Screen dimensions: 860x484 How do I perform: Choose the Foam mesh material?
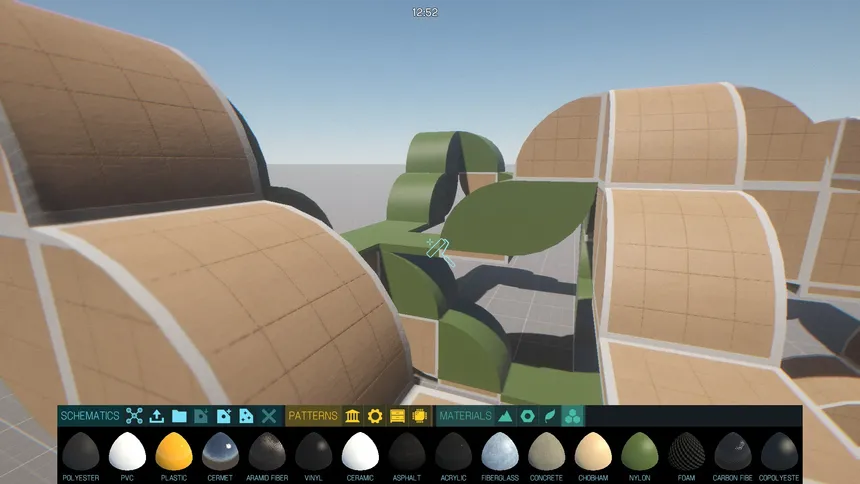686,451
